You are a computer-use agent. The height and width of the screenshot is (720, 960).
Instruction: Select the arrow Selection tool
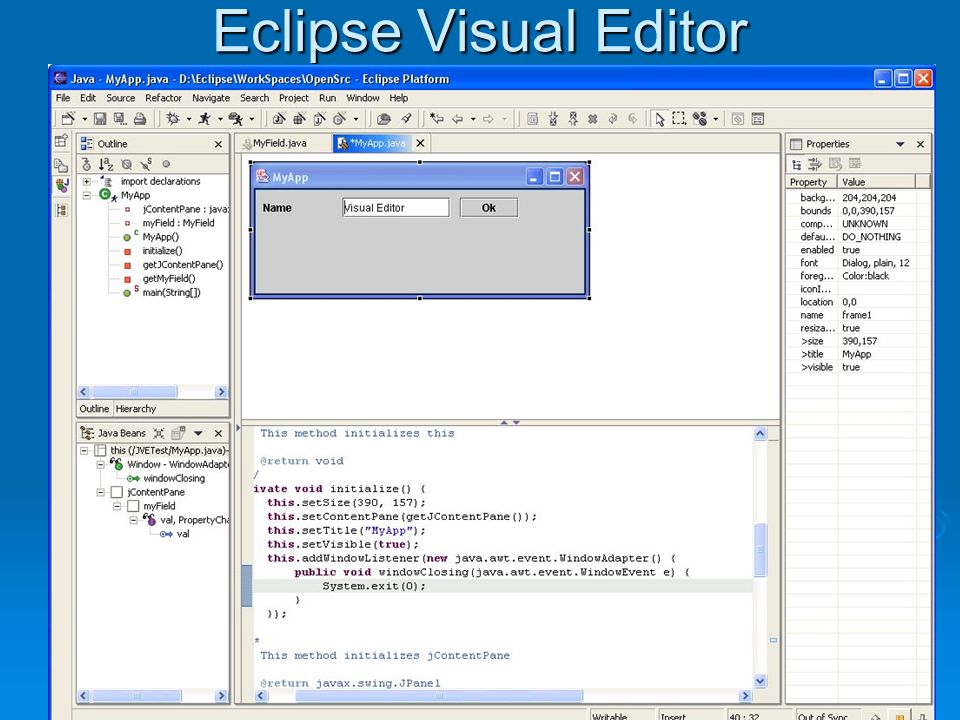[x=659, y=119]
